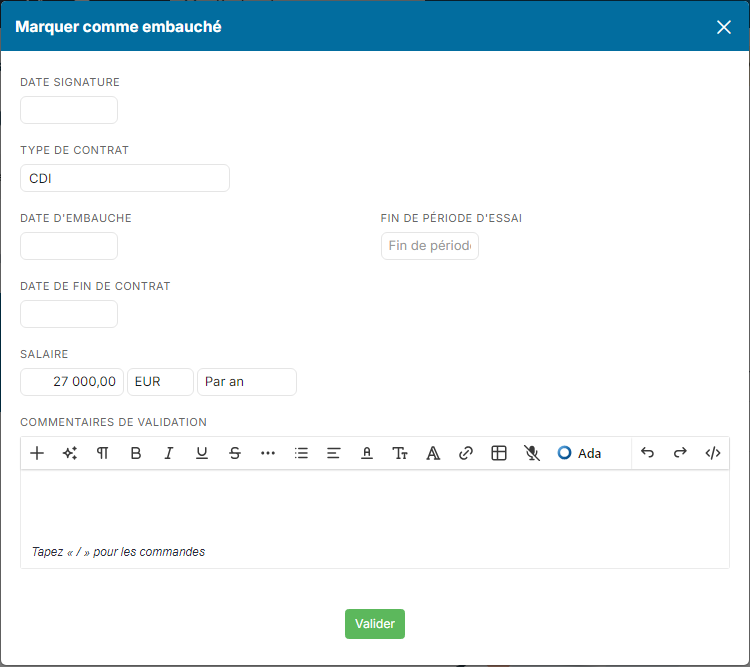Insert a link with the chain icon
The height and width of the screenshot is (667, 750).
466,453
